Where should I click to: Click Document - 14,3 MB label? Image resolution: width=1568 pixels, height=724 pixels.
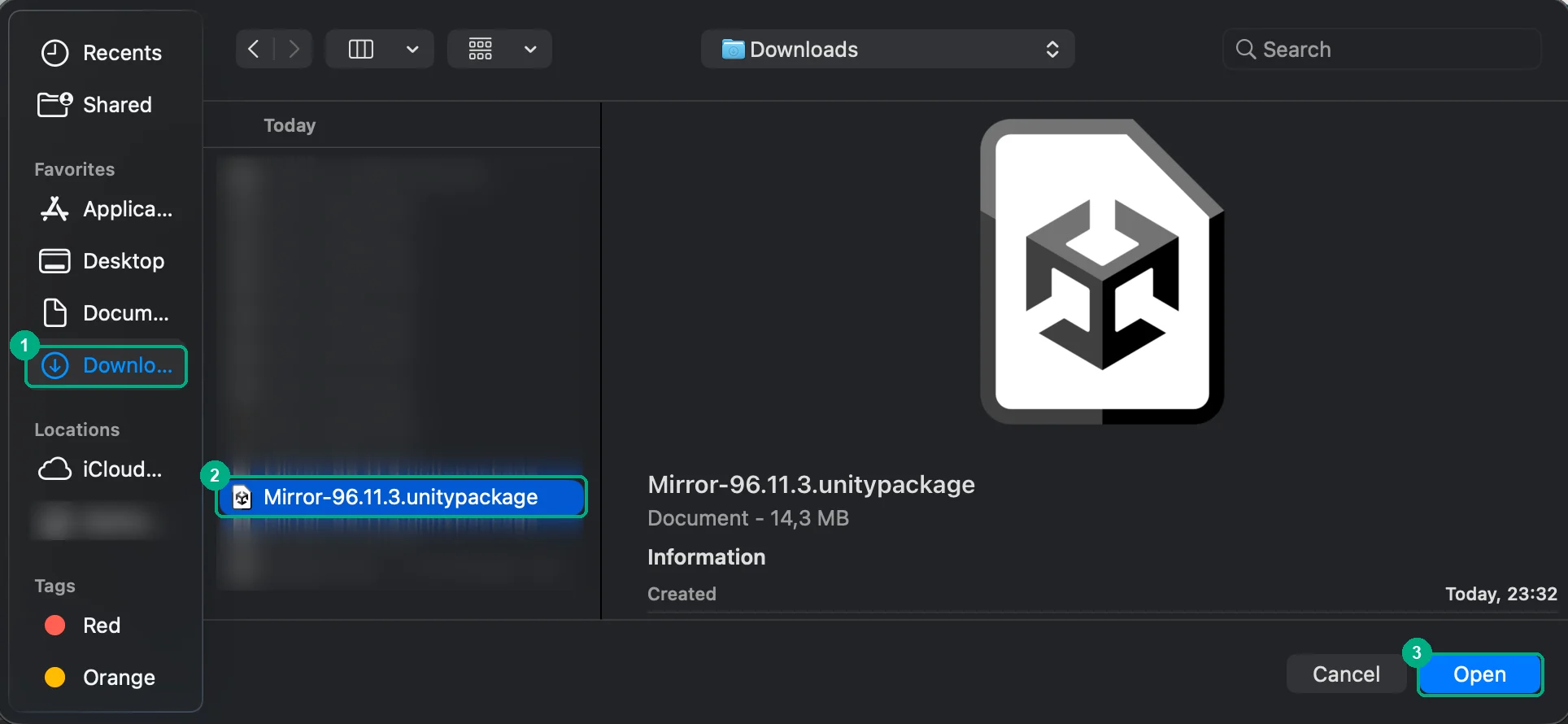point(748,518)
